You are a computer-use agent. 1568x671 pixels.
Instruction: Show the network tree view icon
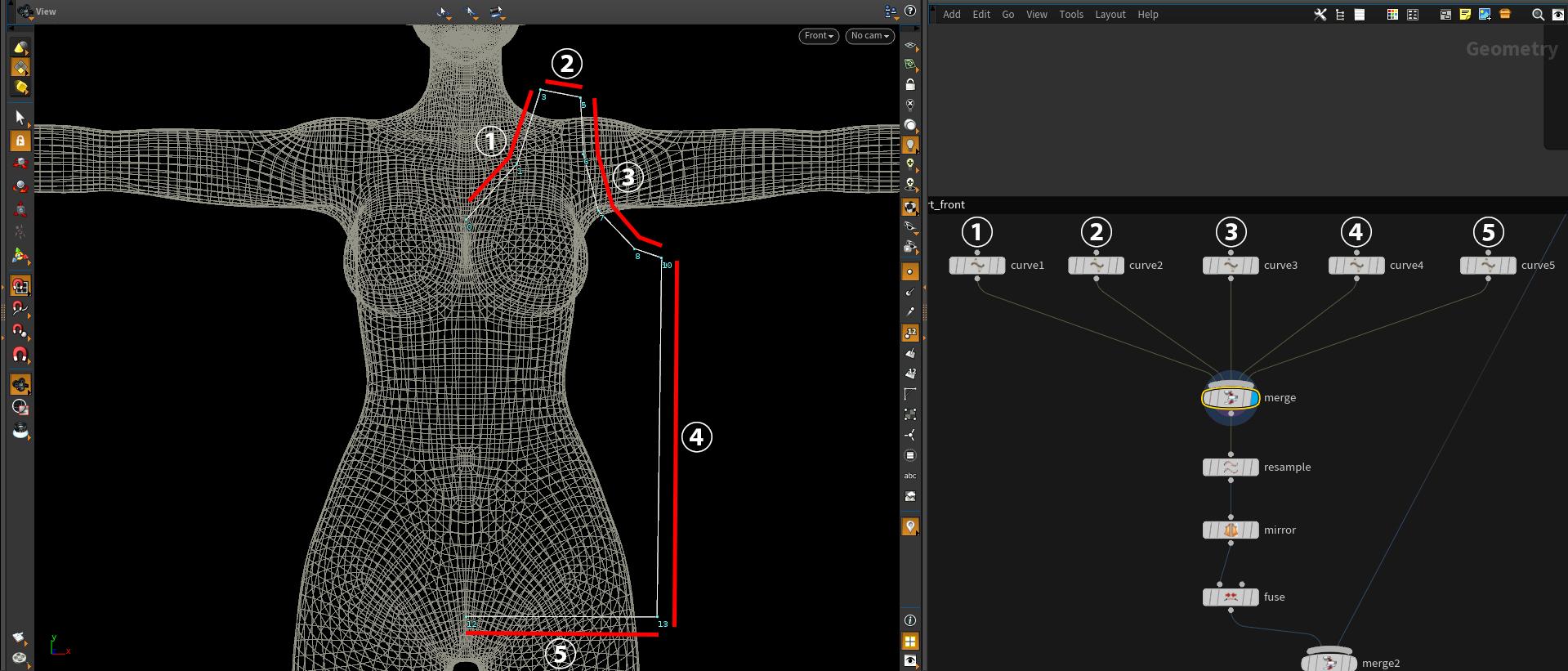[1340, 15]
